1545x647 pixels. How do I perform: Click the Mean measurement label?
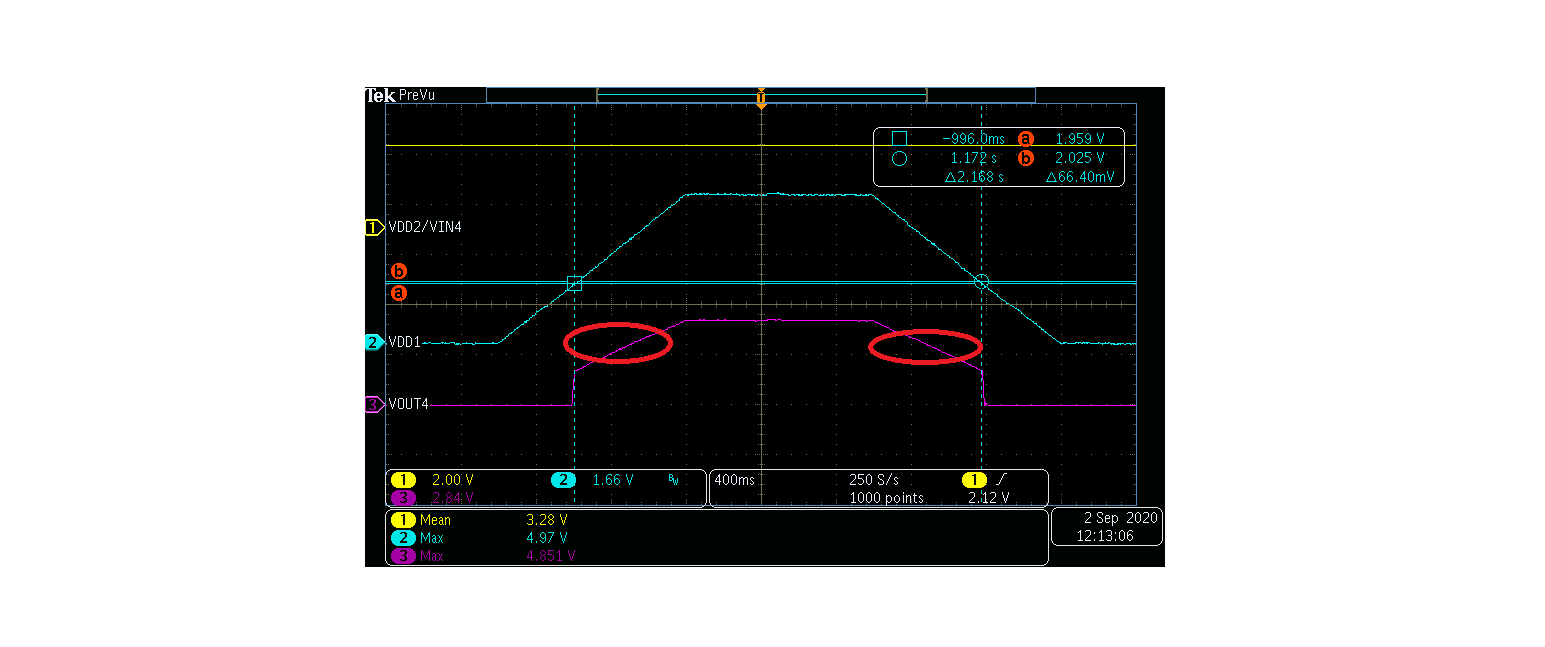point(435,520)
